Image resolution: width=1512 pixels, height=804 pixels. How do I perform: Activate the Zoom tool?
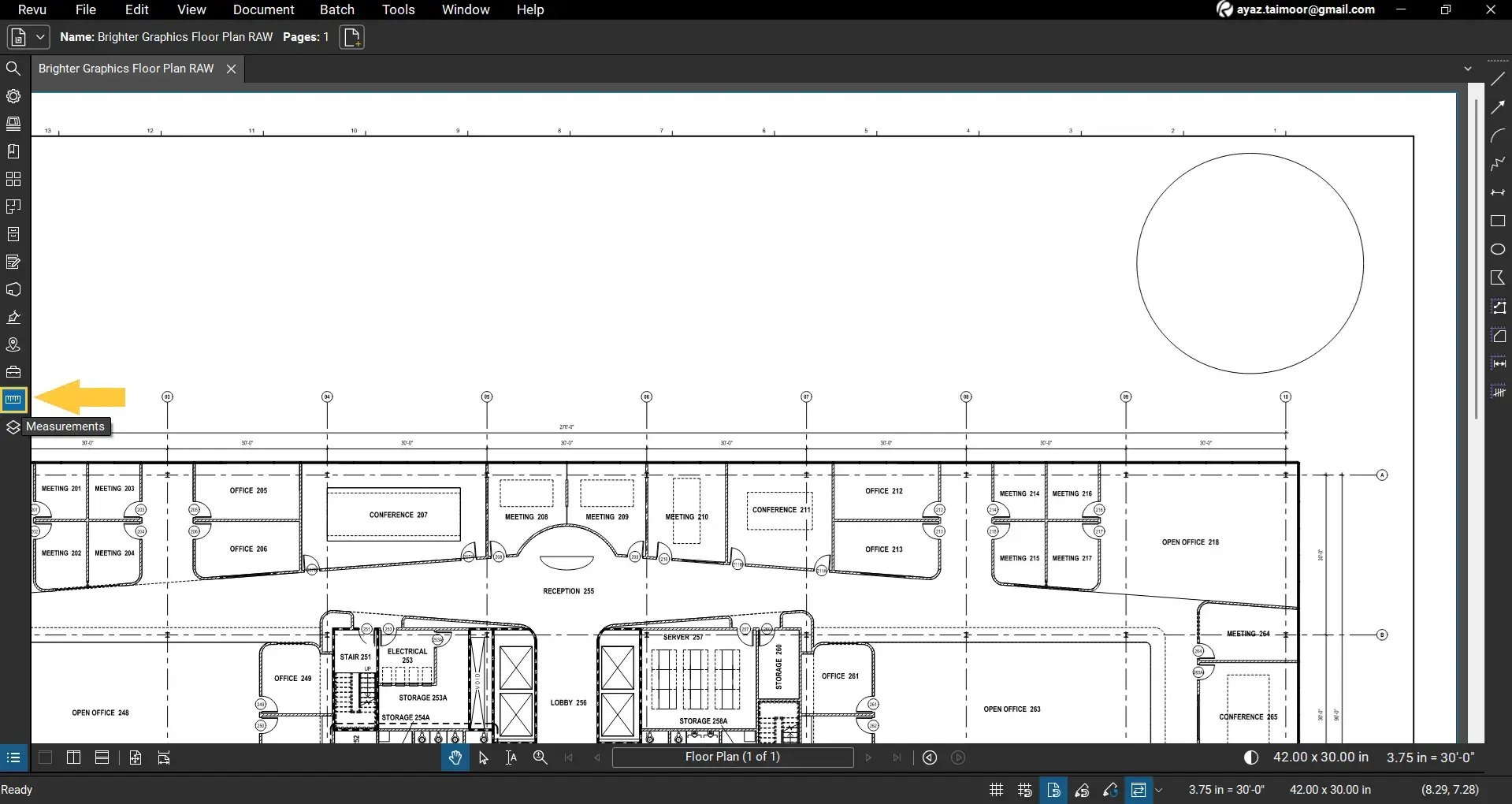(x=540, y=757)
